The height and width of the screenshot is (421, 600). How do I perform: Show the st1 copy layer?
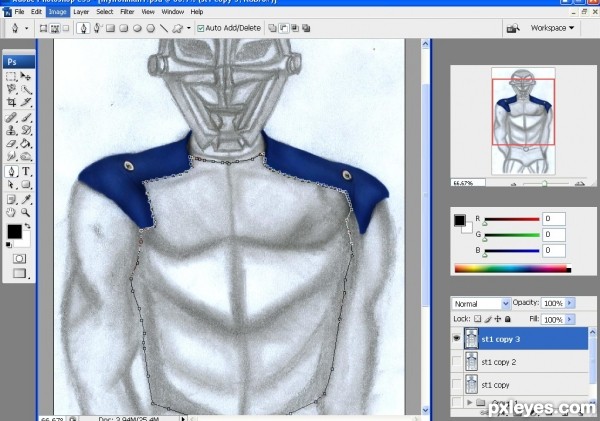(457, 384)
